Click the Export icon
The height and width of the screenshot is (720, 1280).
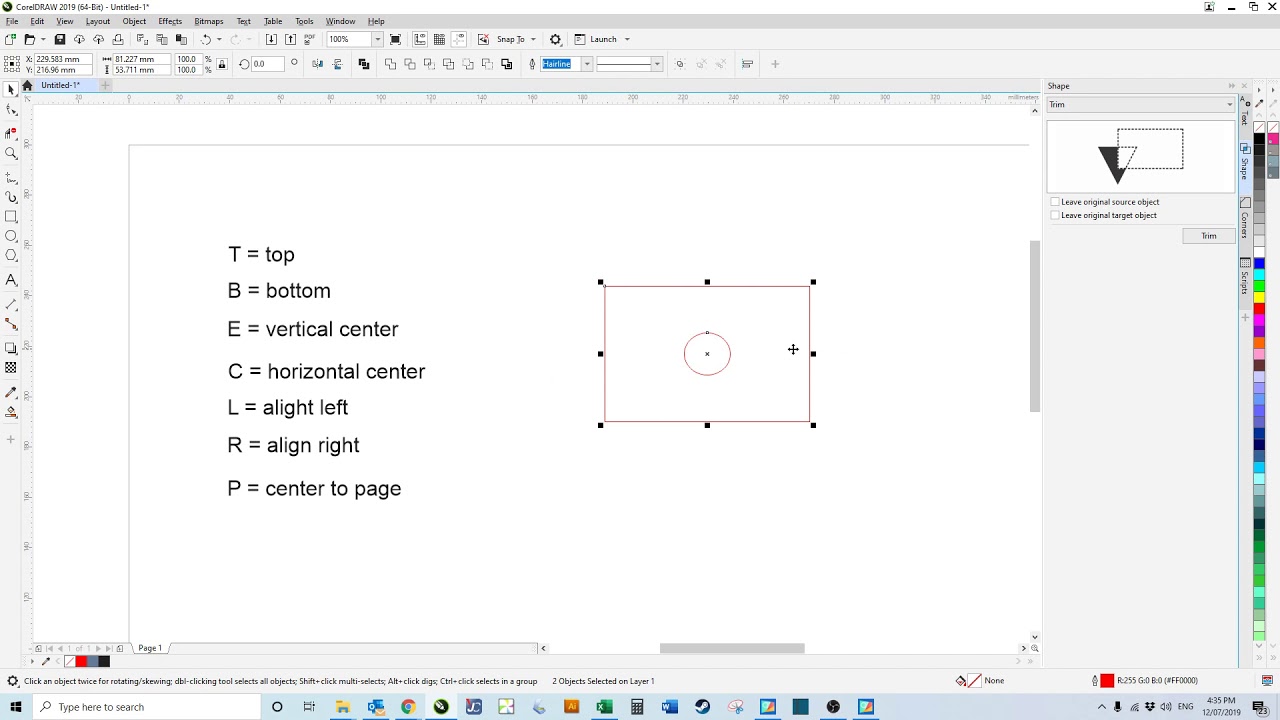290,39
